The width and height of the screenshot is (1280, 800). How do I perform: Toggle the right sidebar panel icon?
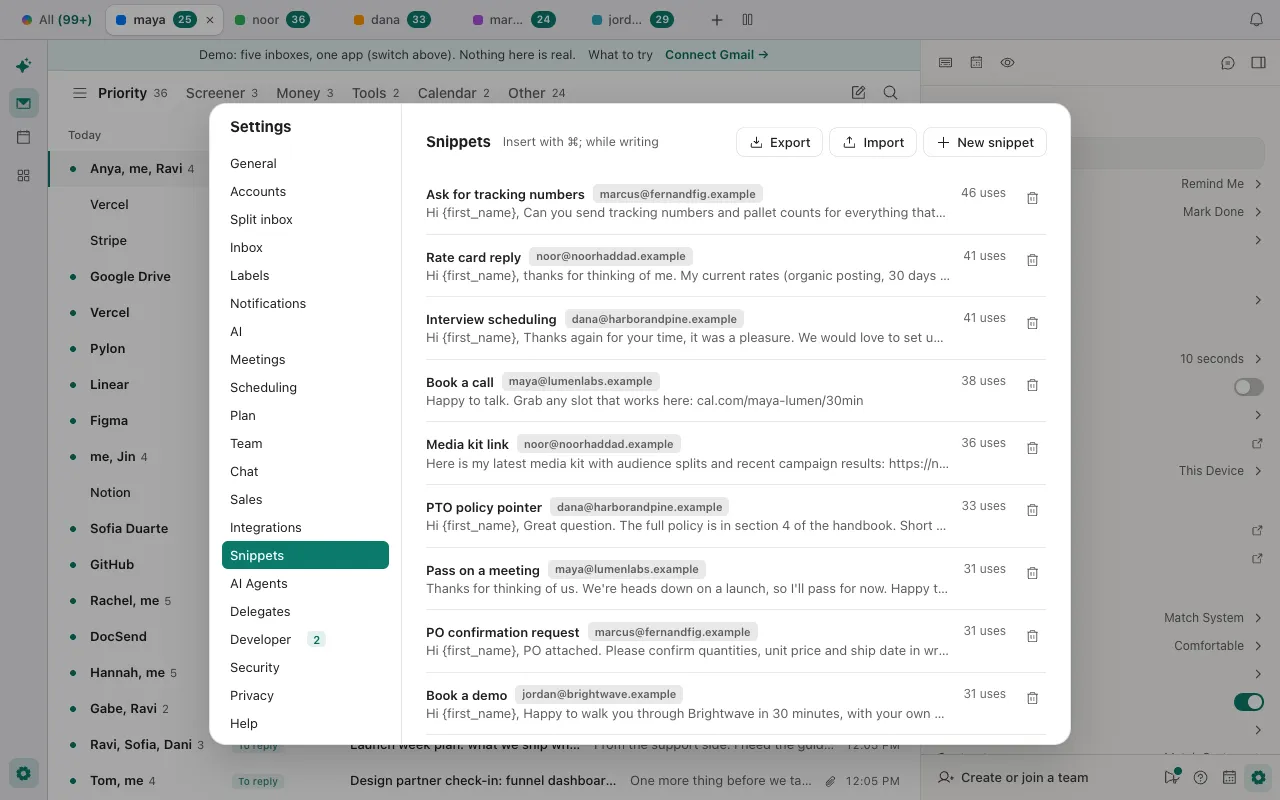tap(1258, 63)
